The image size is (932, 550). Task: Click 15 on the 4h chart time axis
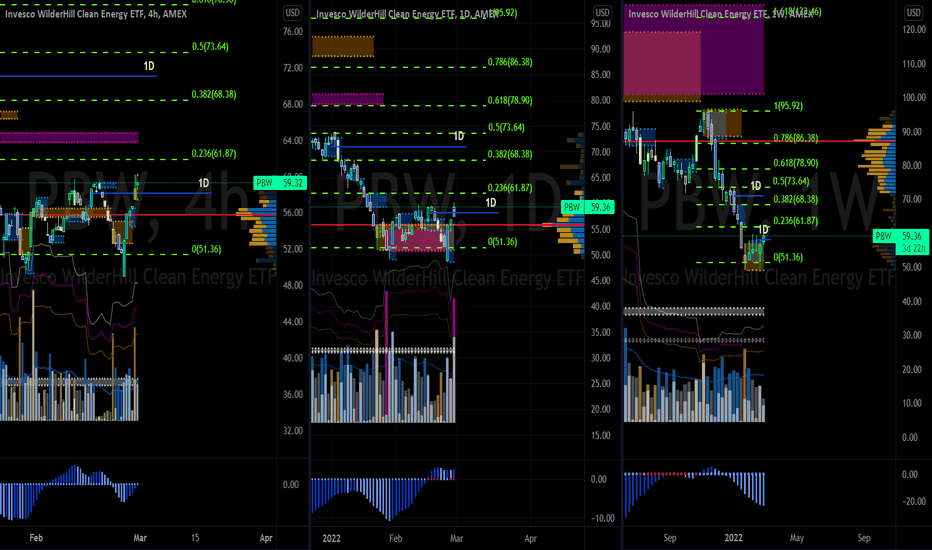pyautogui.click(x=195, y=538)
